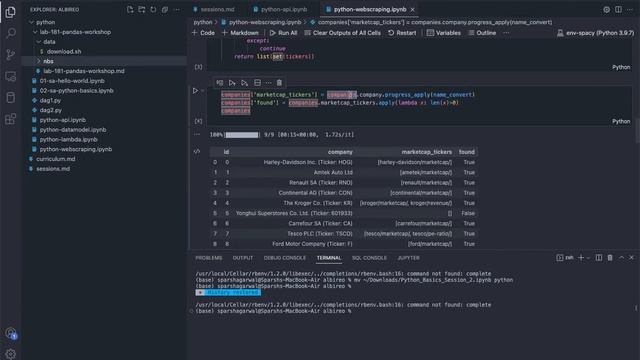Kill the terminal with trash icon
The image size is (640, 360).
coord(610,258)
